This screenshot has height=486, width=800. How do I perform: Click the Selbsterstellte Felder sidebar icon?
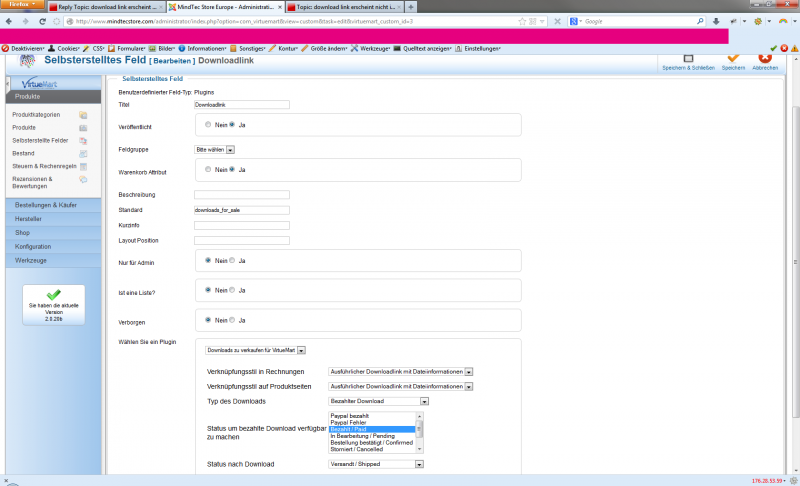point(83,141)
